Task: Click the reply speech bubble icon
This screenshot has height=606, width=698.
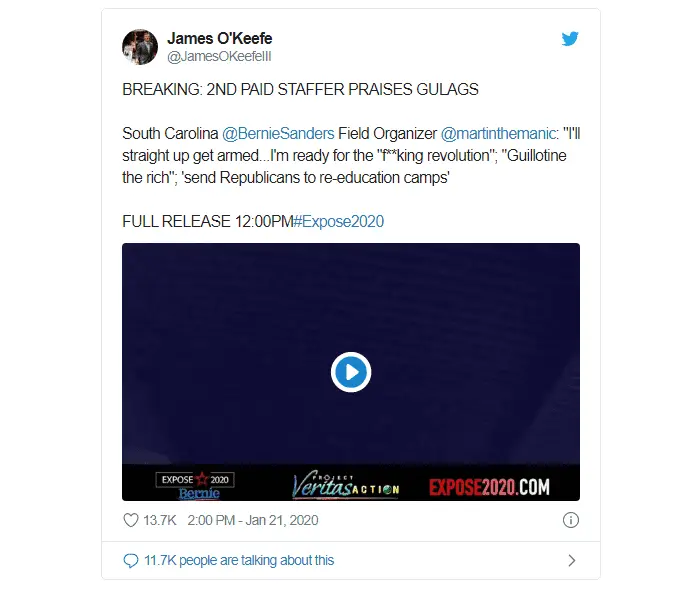Action: tap(130, 561)
